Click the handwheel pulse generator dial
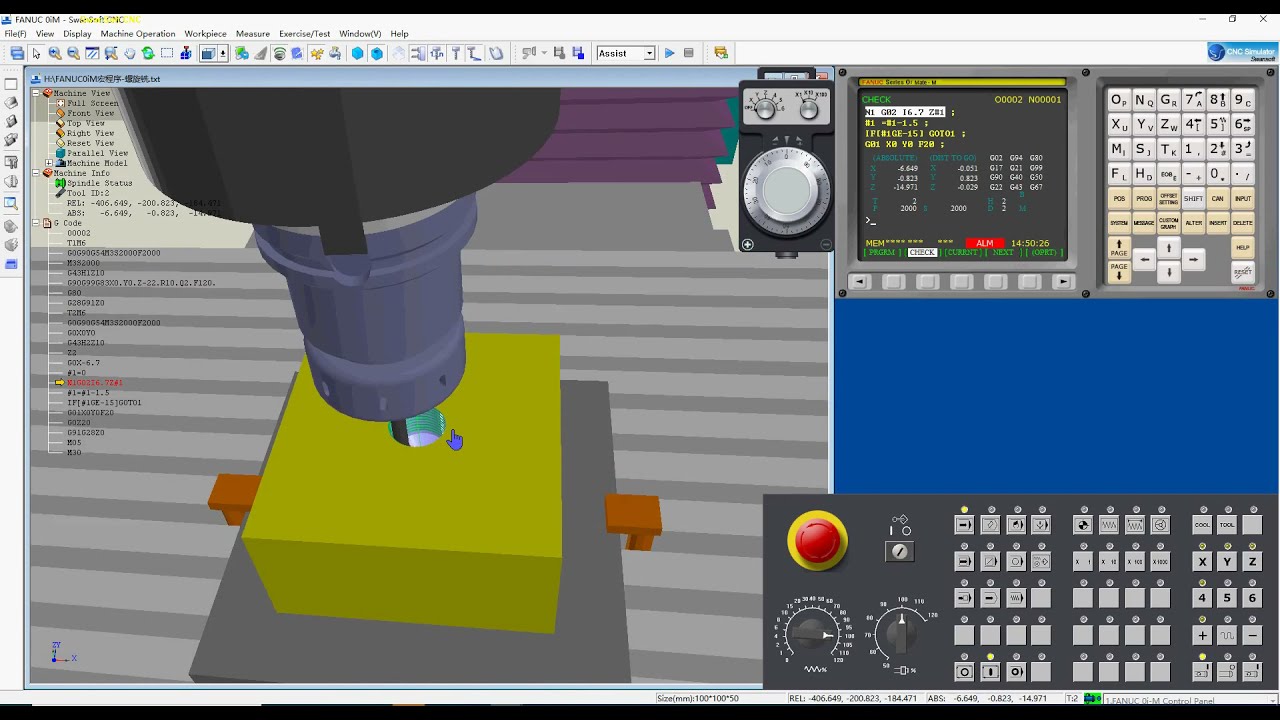 click(786, 190)
